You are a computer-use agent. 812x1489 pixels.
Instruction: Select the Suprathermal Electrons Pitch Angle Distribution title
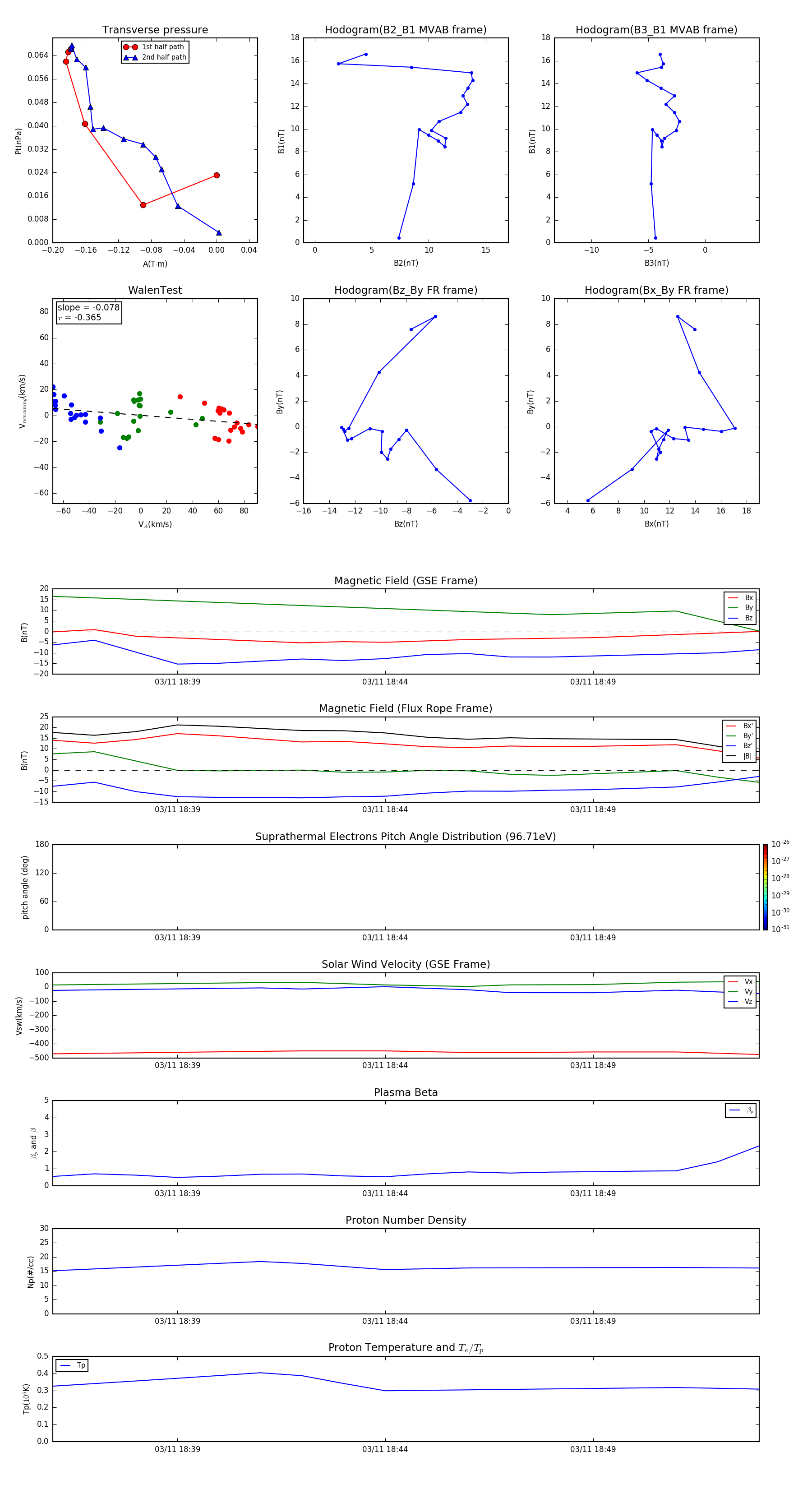pyautogui.click(x=406, y=837)
